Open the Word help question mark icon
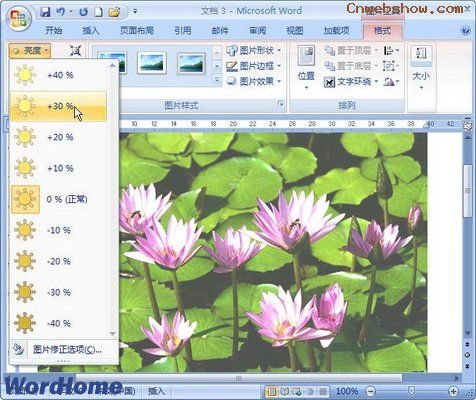This screenshot has width=476, height=400. click(465, 30)
